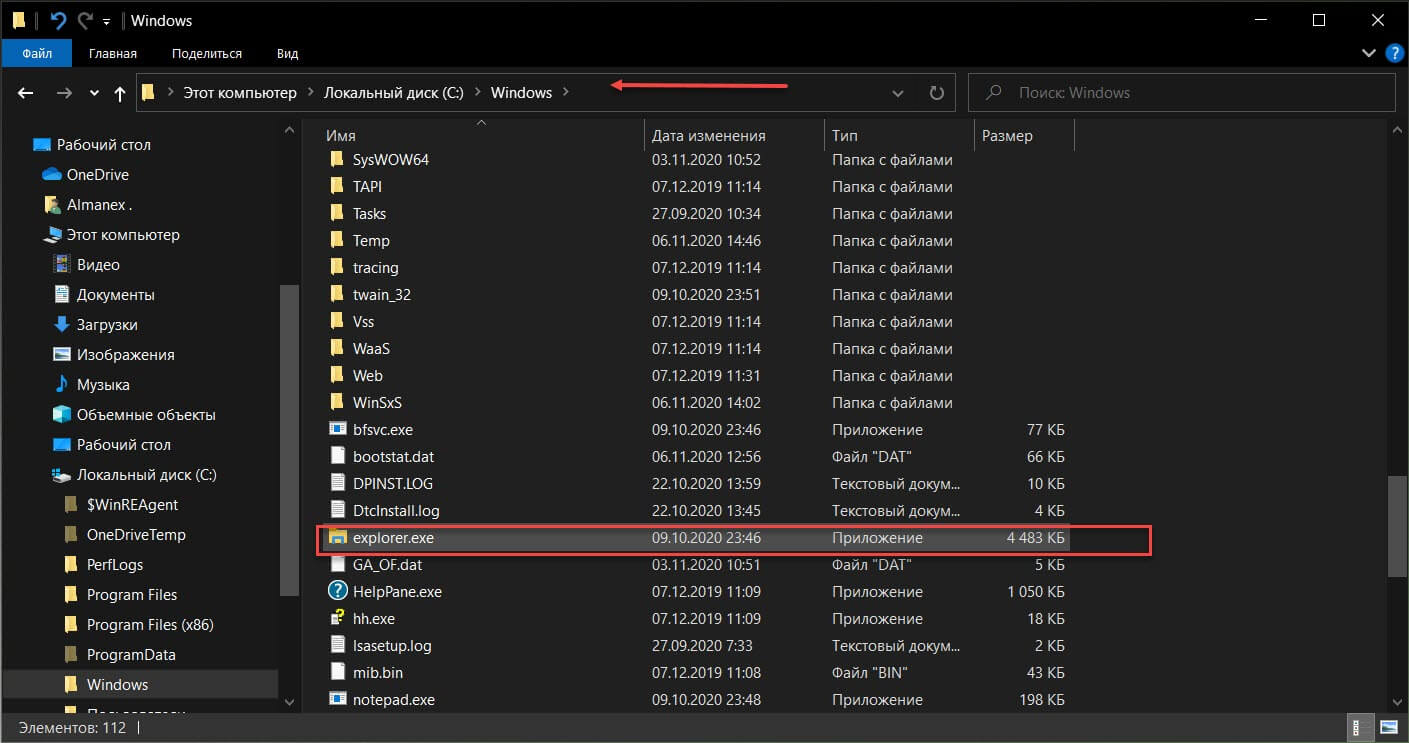
Task: Go forward with the right arrow
Action: click(64, 92)
